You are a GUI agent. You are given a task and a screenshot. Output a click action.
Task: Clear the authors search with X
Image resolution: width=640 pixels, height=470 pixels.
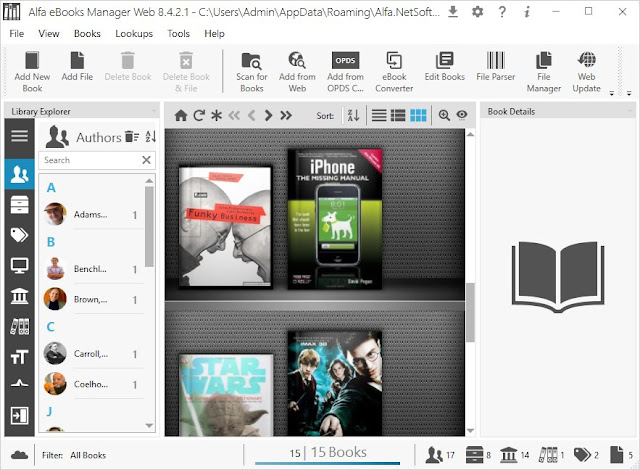pos(147,160)
